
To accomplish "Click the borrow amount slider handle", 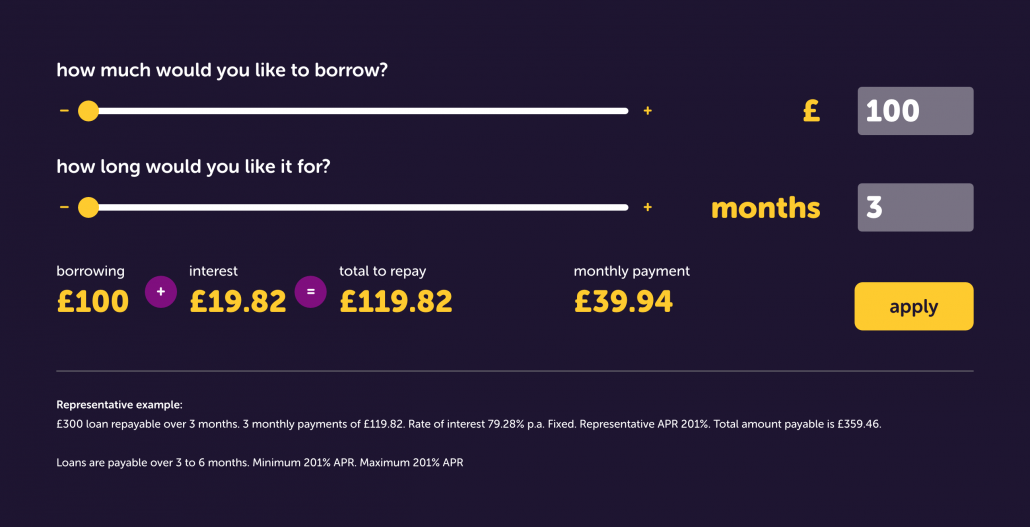I will (88, 111).
